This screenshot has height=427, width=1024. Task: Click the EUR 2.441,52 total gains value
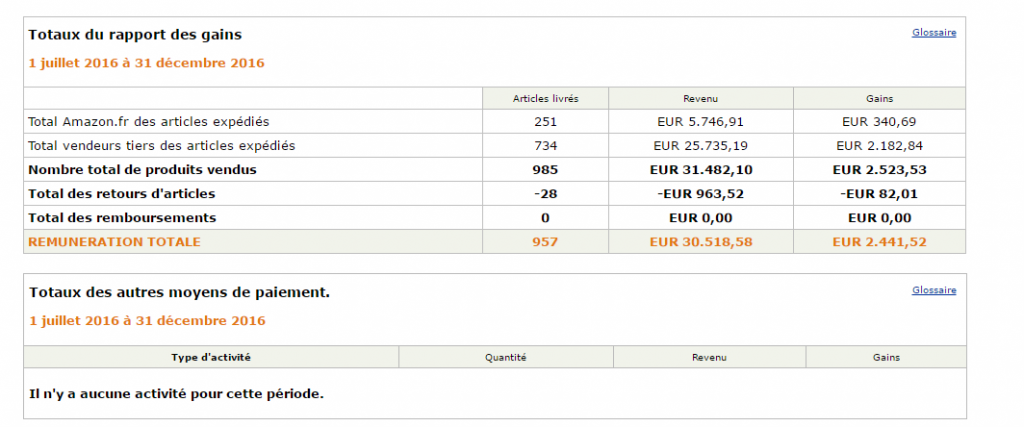880,242
